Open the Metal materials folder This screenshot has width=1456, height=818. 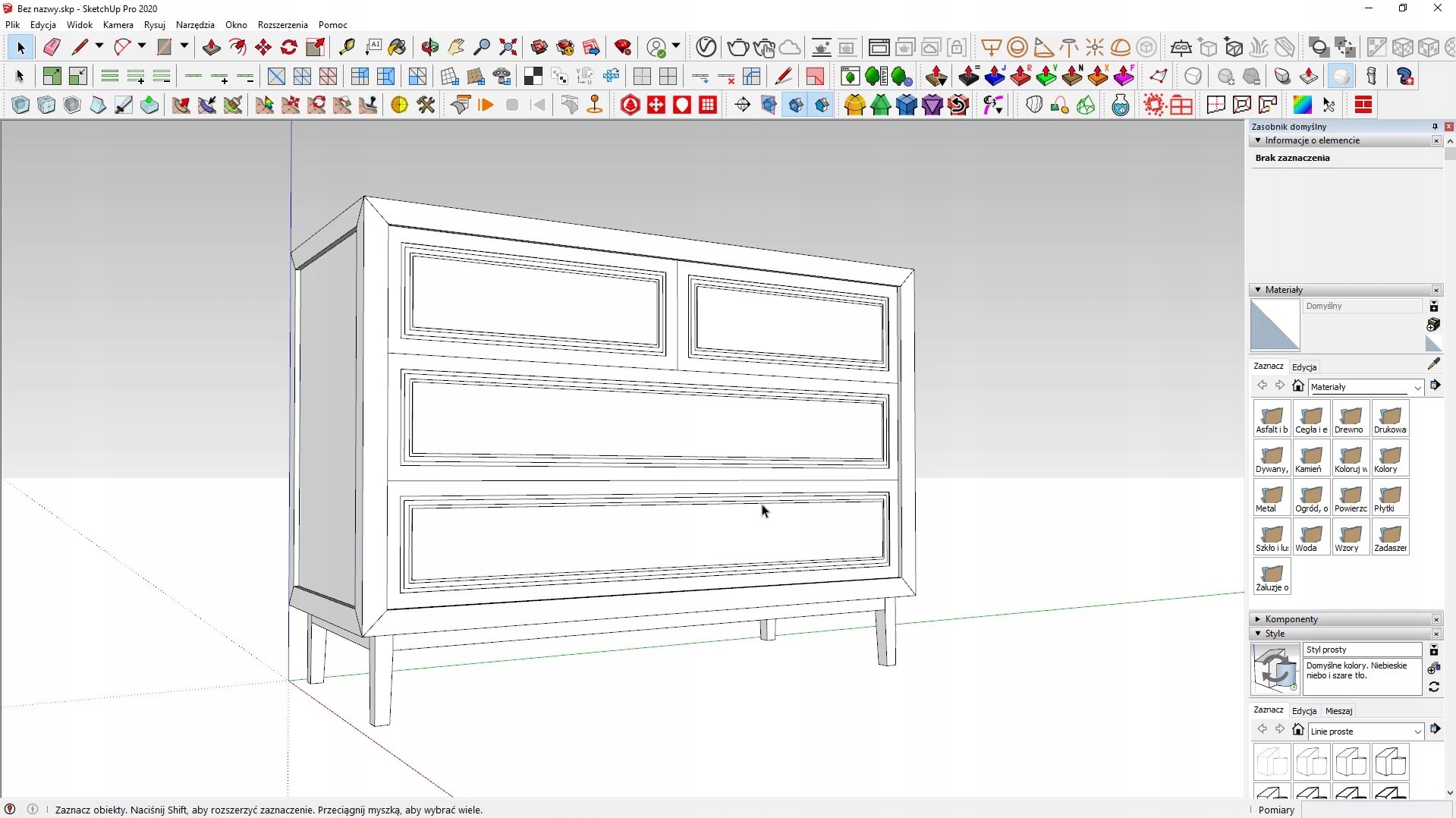coord(1272,498)
